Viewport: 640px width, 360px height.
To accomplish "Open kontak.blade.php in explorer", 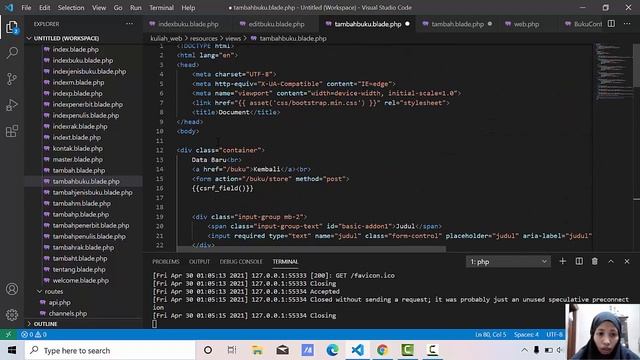I will (x=78, y=149).
